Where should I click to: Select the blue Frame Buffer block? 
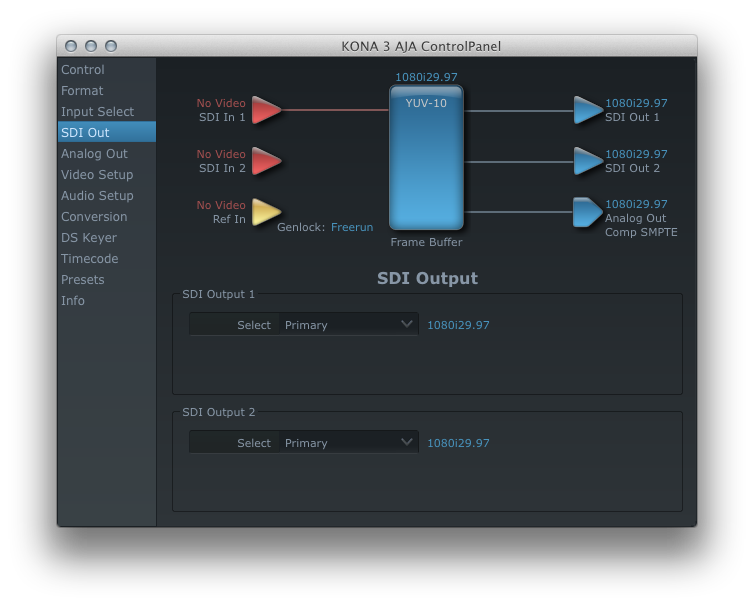(x=426, y=157)
